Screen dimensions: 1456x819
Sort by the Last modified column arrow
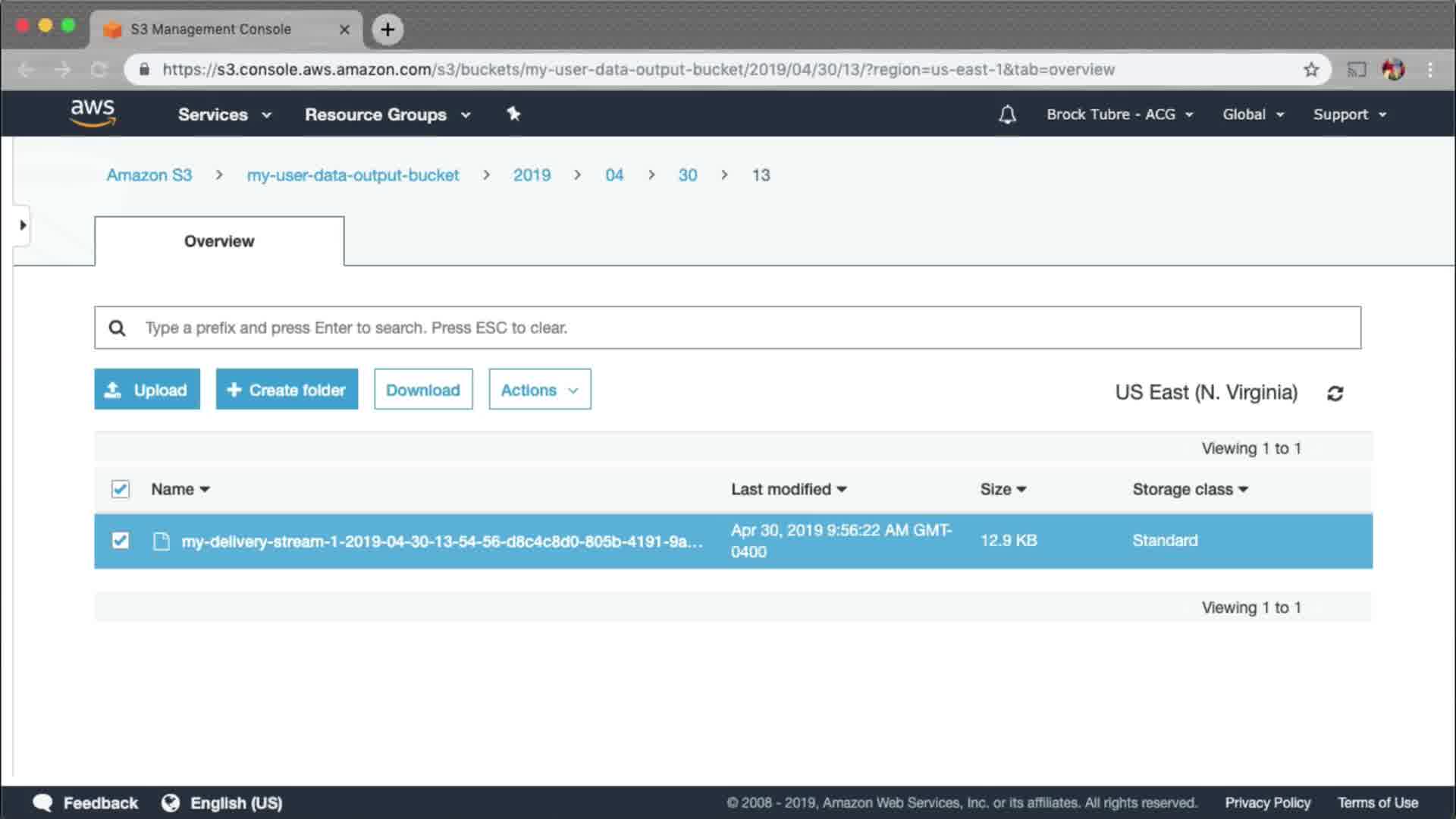[842, 490]
